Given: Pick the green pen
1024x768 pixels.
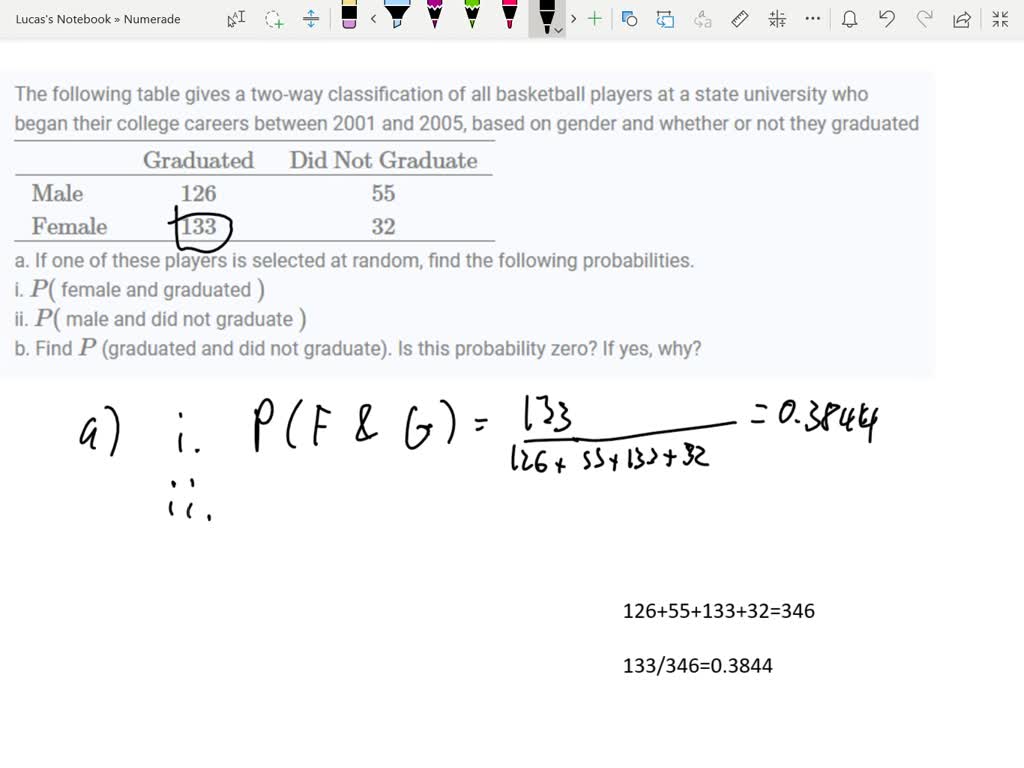Looking at the screenshot, I should (472, 18).
